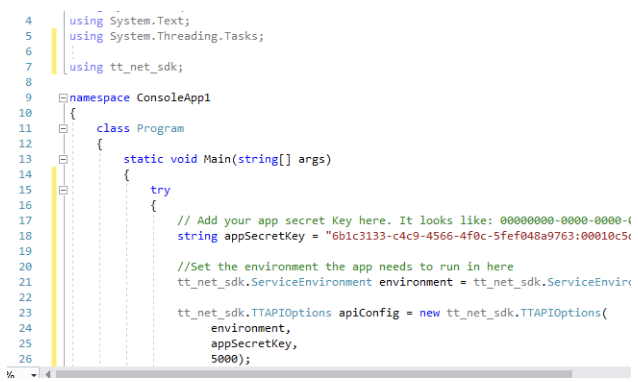Click the Main method name
Screen dimensions: 638x382
217,159
